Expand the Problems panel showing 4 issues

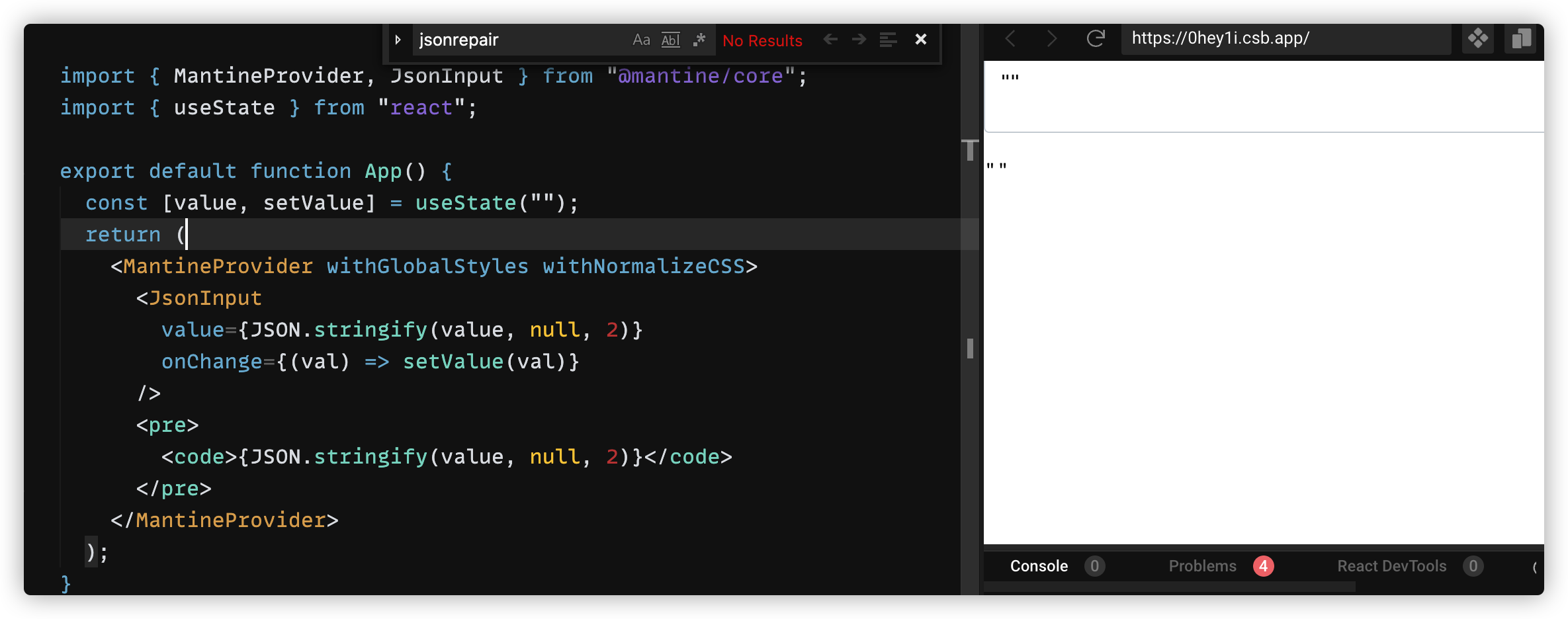[x=1202, y=565]
